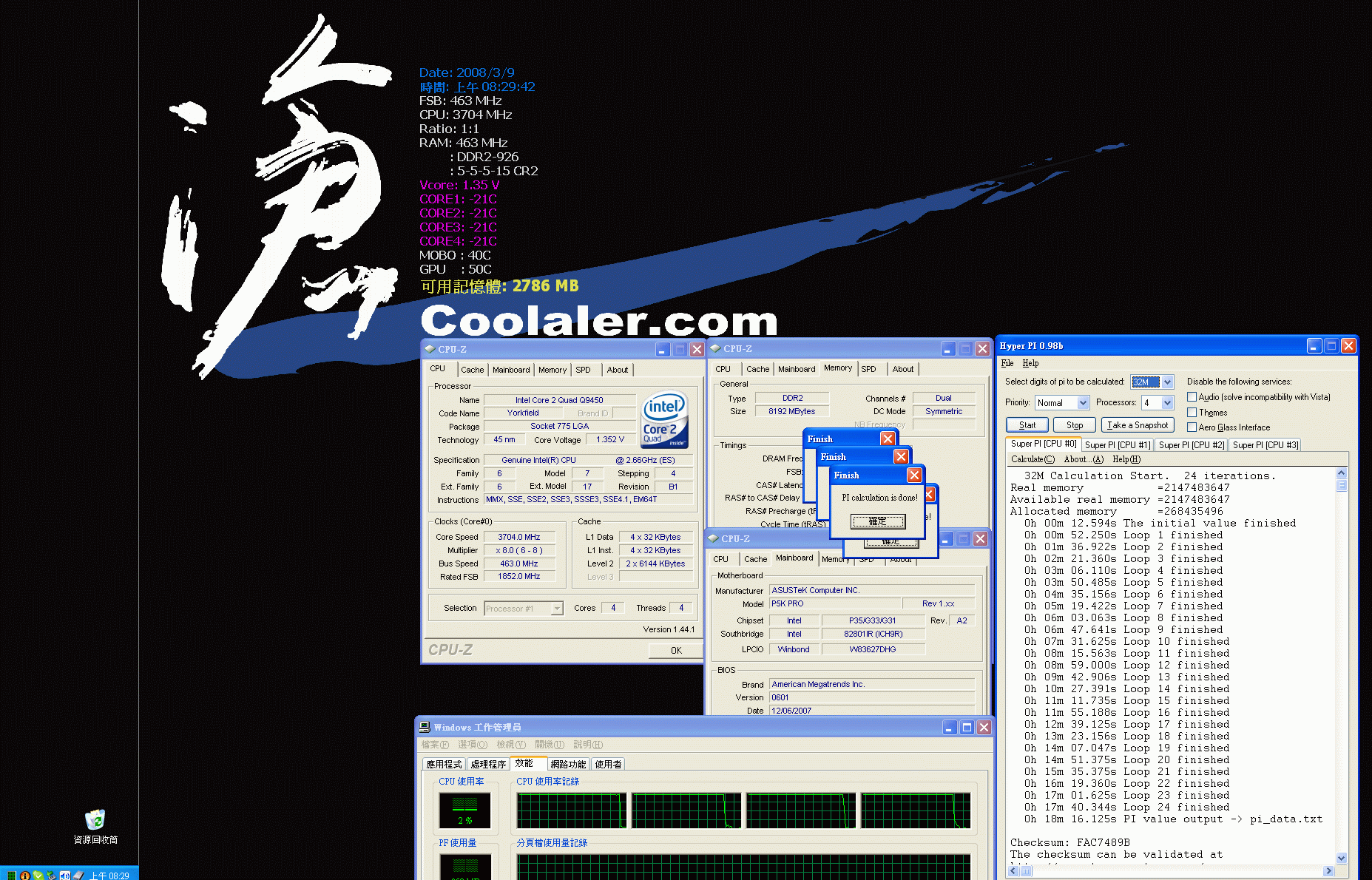
Task: Open the 網路功能 tab in Task Manager
Action: tap(568, 765)
